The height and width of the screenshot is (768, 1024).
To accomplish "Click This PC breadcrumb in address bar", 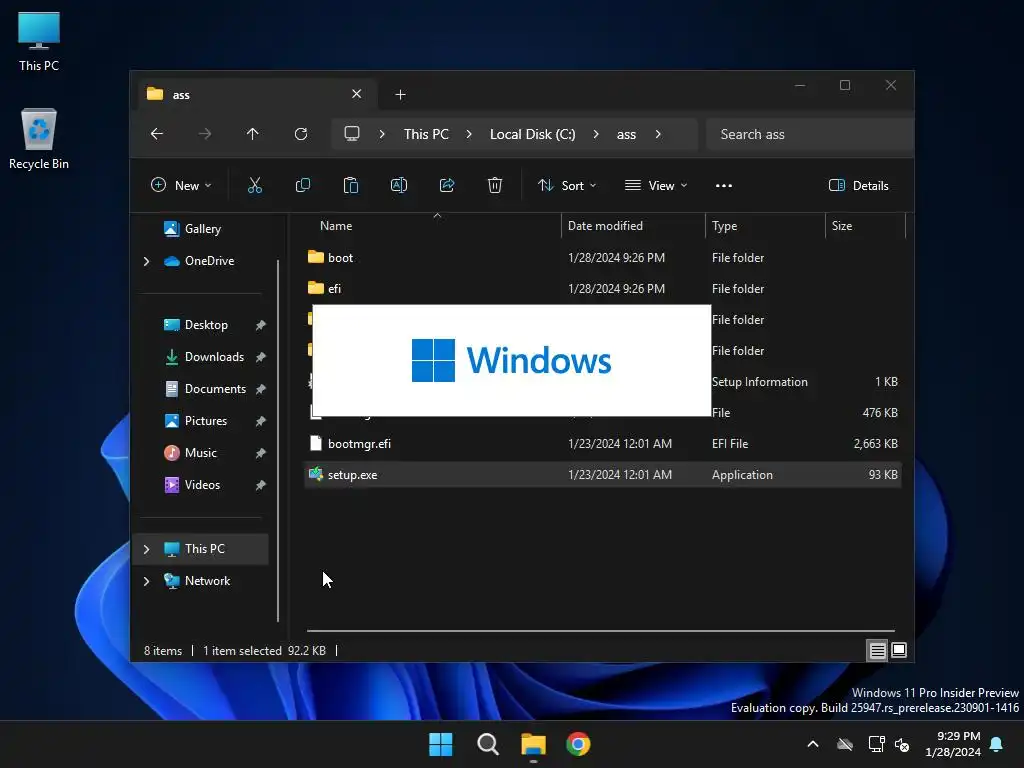I will [x=426, y=134].
